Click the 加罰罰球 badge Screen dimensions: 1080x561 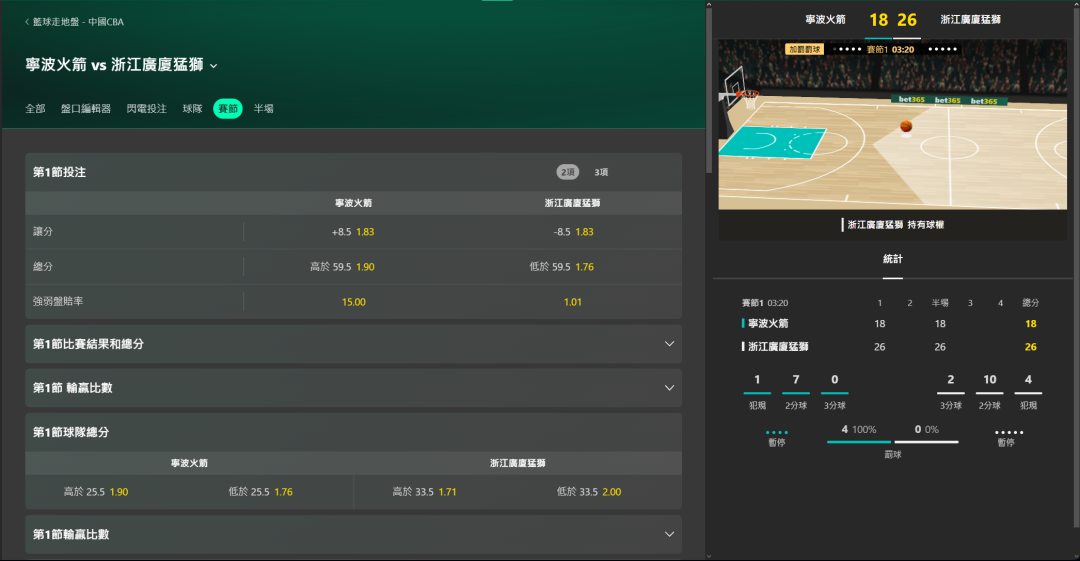click(804, 50)
